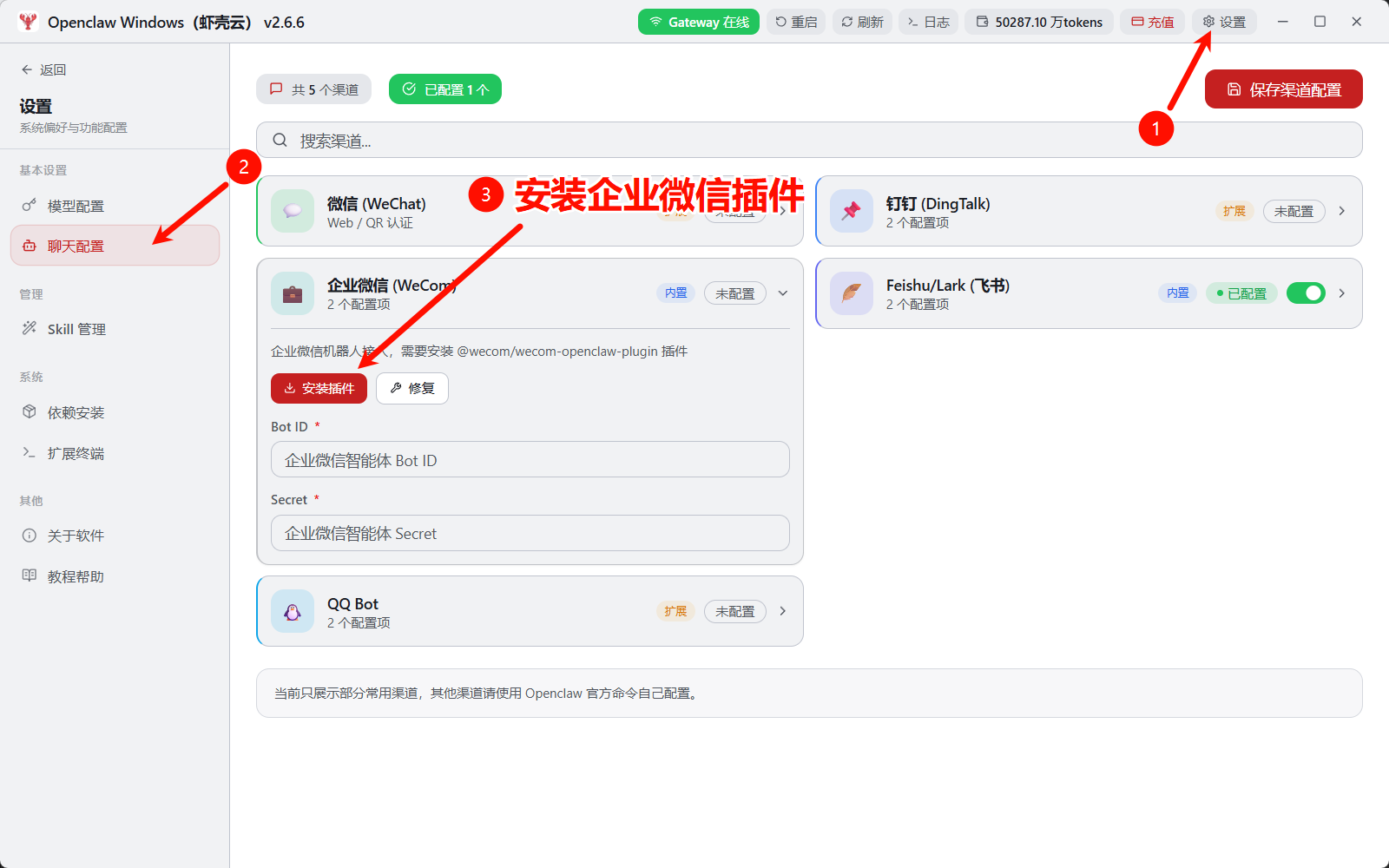Click the 搜索渠道 search field
Viewport: 1389px width, 868px height.
pyautogui.click(x=809, y=140)
